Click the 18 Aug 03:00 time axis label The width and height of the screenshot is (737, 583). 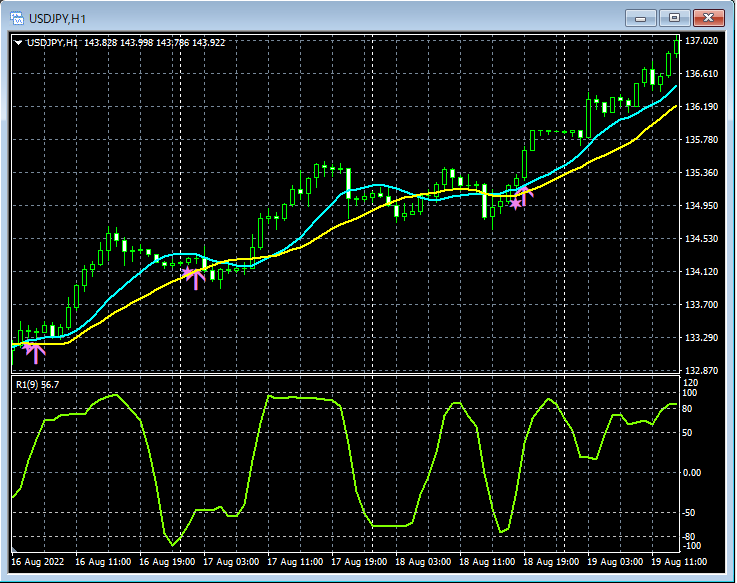point(423,562)
